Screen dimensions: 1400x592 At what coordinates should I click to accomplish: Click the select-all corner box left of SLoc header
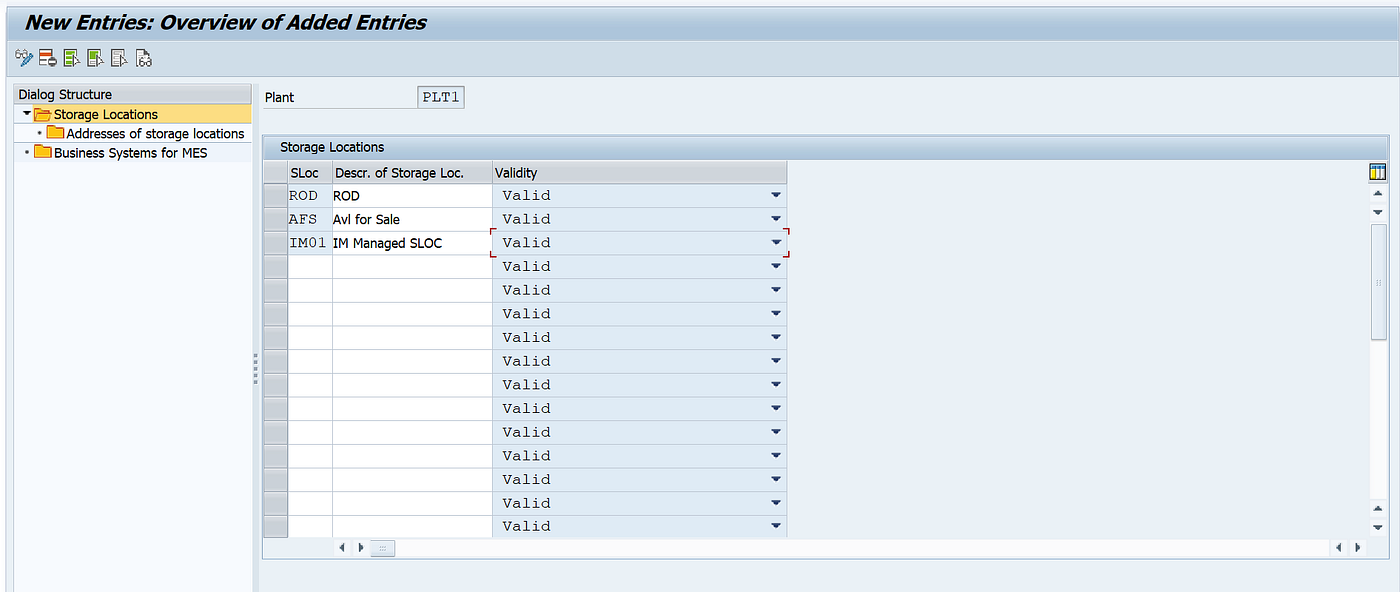coord(275,172)
